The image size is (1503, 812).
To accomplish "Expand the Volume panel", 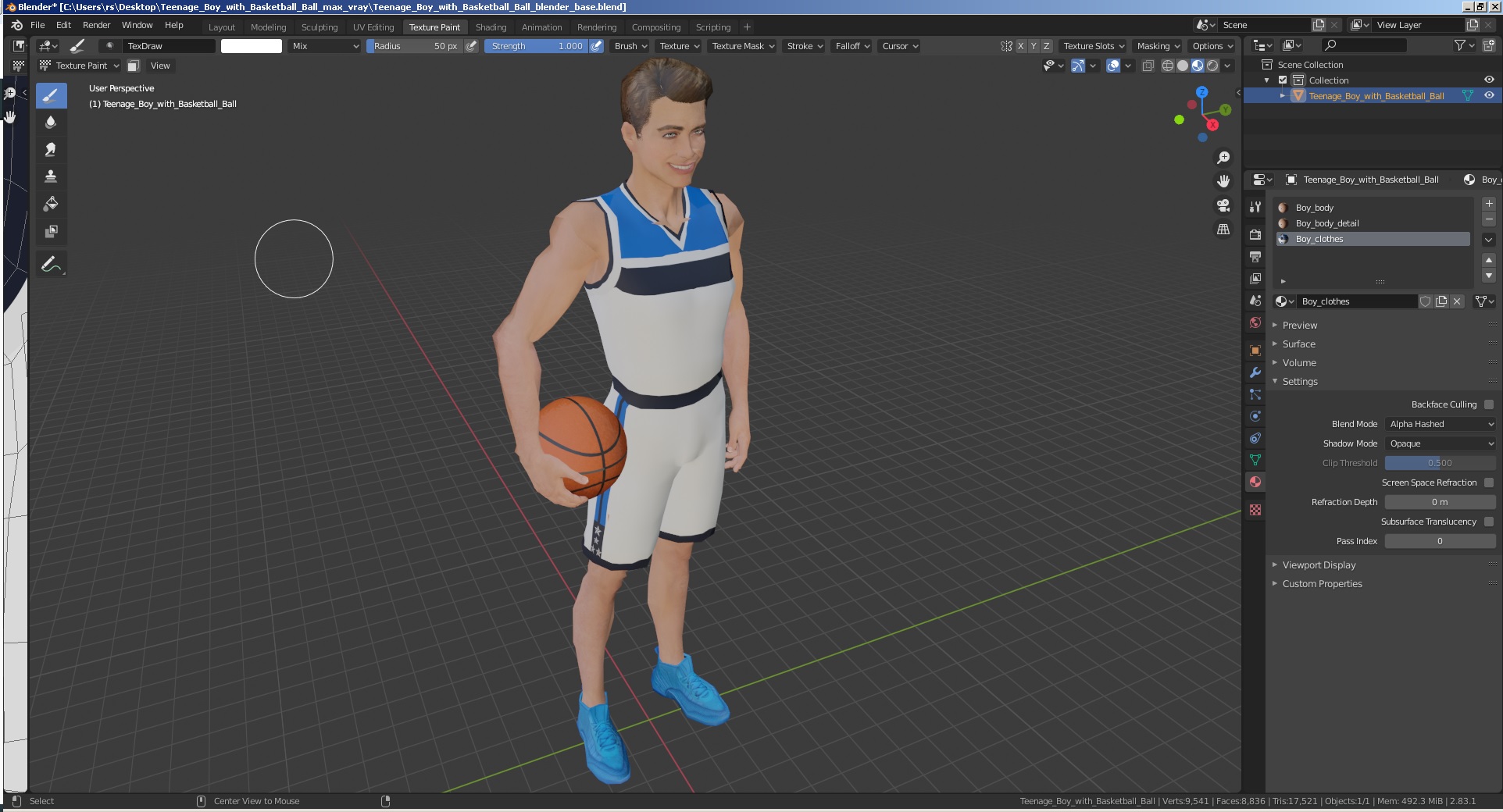I will coord(1299,363).
